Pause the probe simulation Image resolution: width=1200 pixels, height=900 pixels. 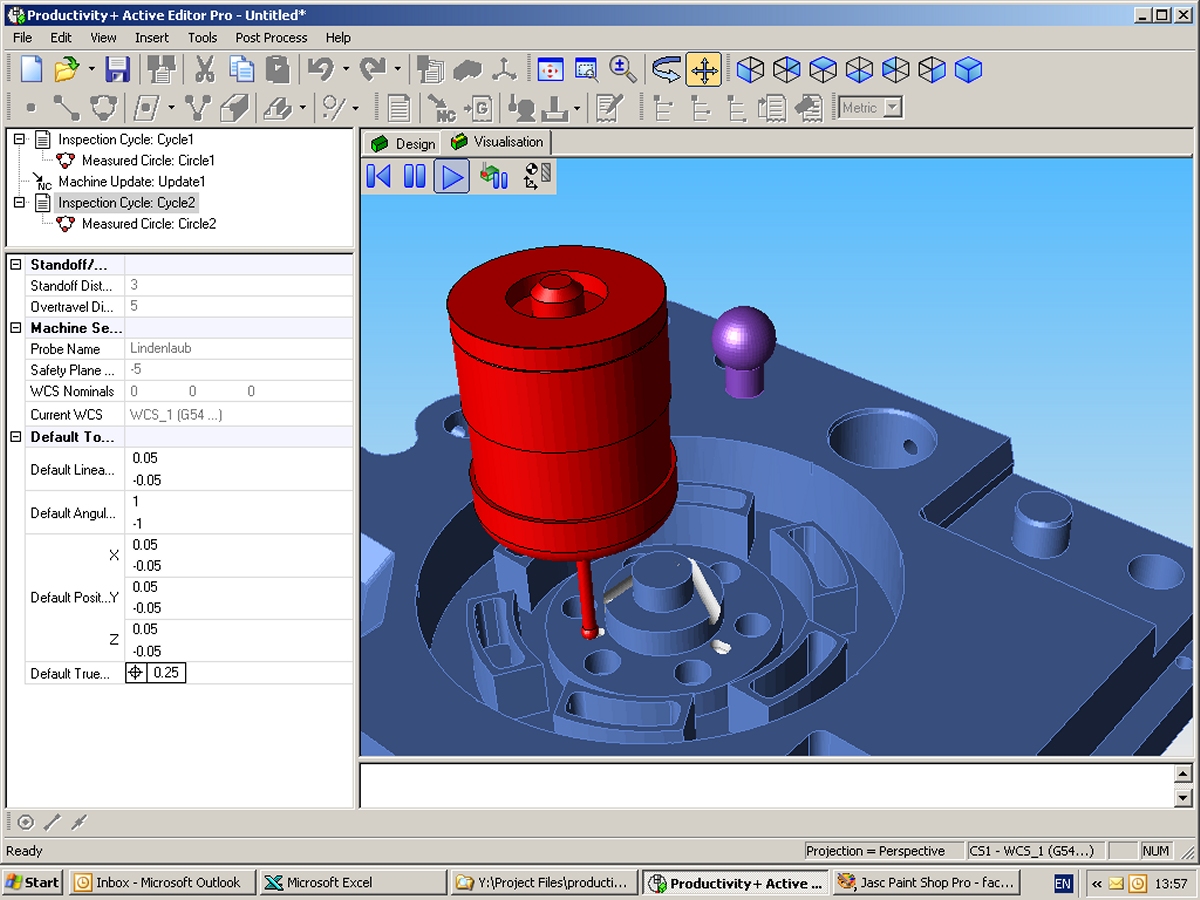pyautogui.click(x=414, y=177)
